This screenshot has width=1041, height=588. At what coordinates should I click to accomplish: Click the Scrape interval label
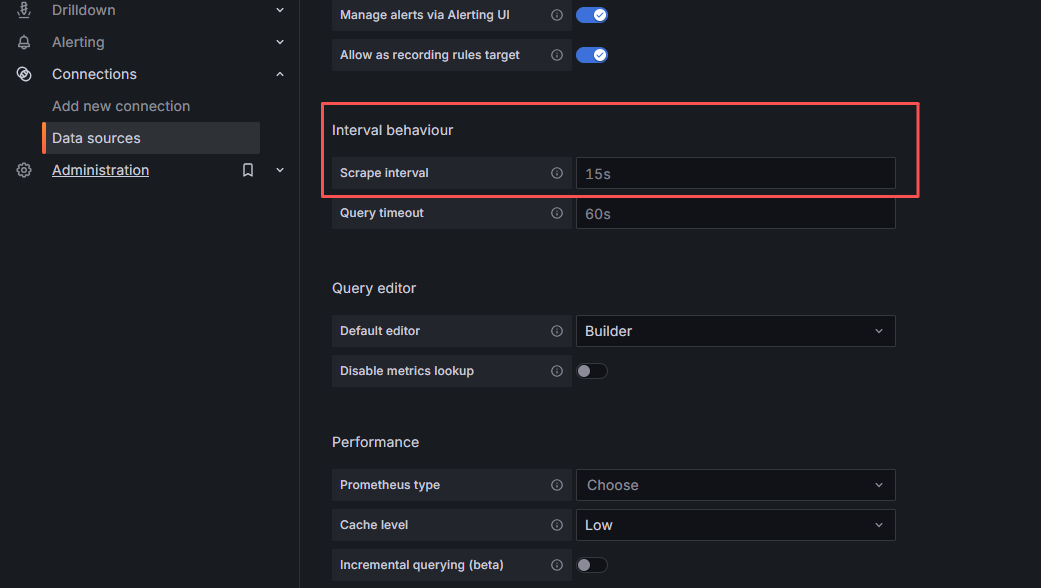click(x=384, y=173)
